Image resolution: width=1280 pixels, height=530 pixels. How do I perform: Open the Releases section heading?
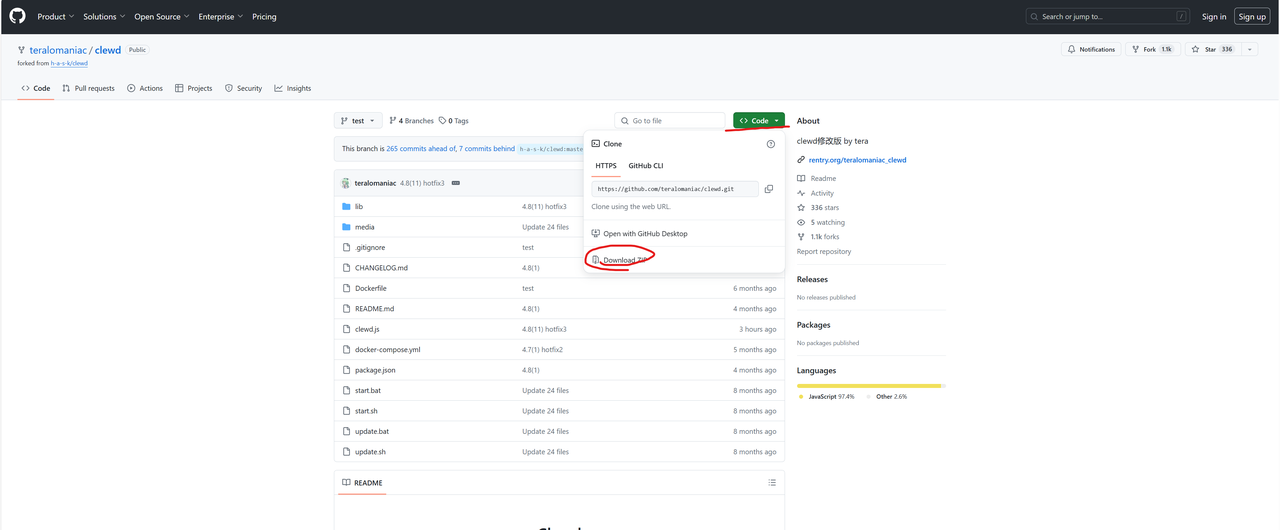pos(812,279)
